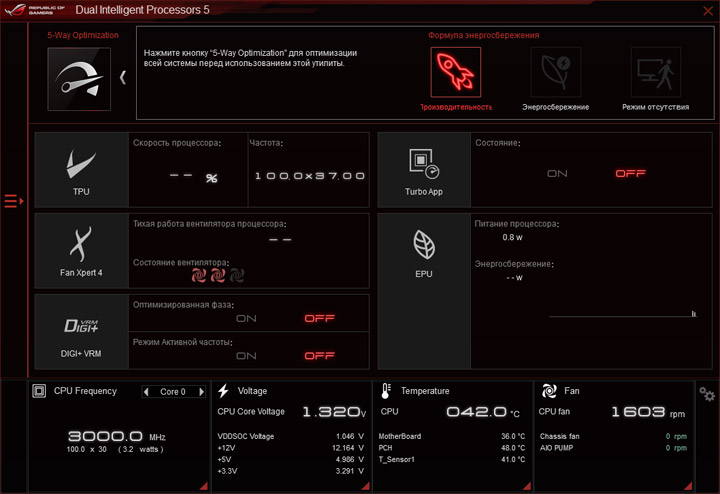Click the 100.0x37.00 frequency readout

[x=310, y=176]
